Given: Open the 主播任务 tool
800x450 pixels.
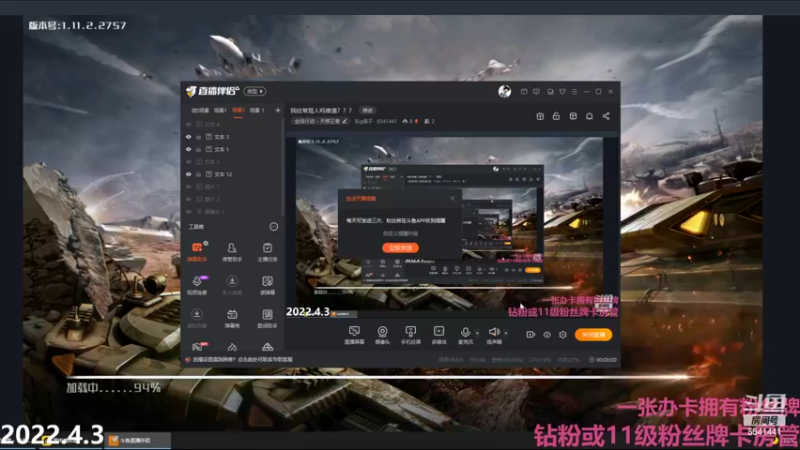Looking at the screenshot, I should [x=267, y=252].
